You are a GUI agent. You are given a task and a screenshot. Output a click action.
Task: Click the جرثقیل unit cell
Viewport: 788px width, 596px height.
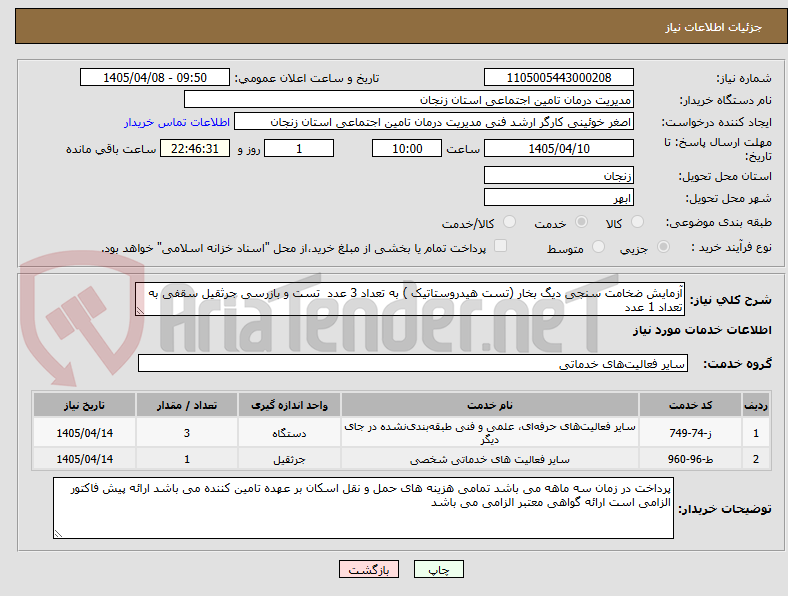289,459
